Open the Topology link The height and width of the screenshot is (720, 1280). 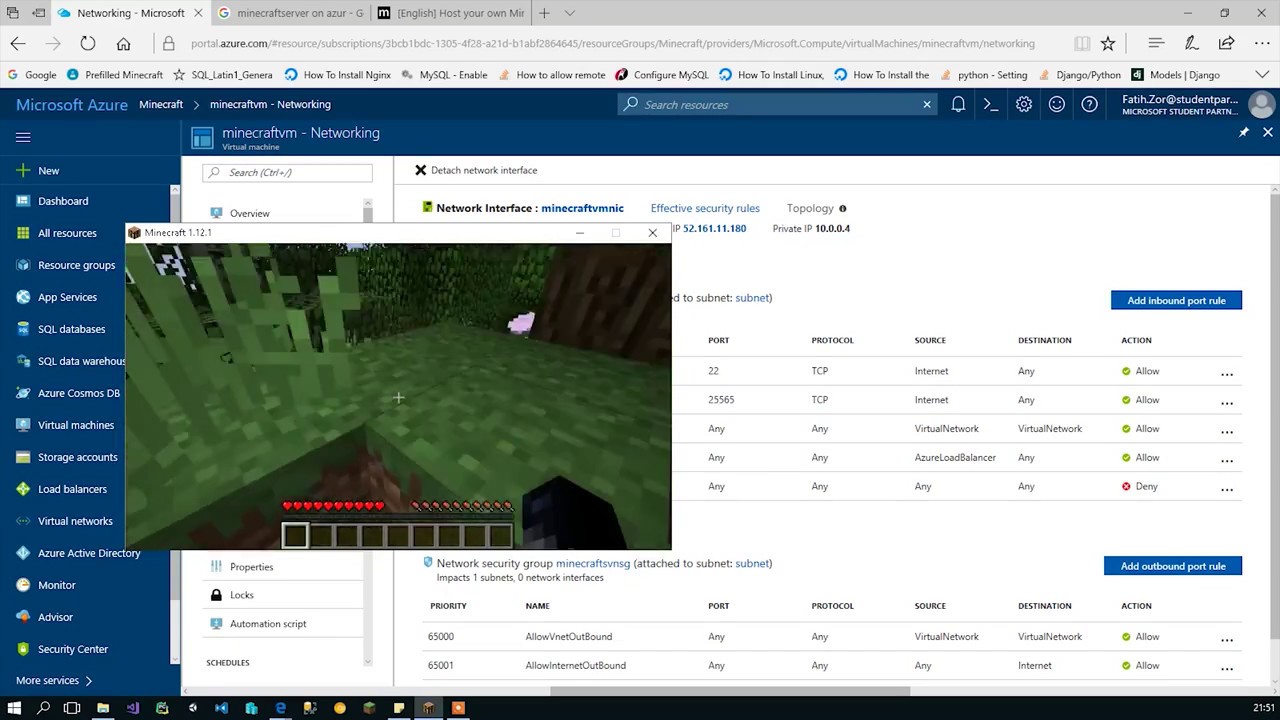pyautogui.click(x=810, y=208)
